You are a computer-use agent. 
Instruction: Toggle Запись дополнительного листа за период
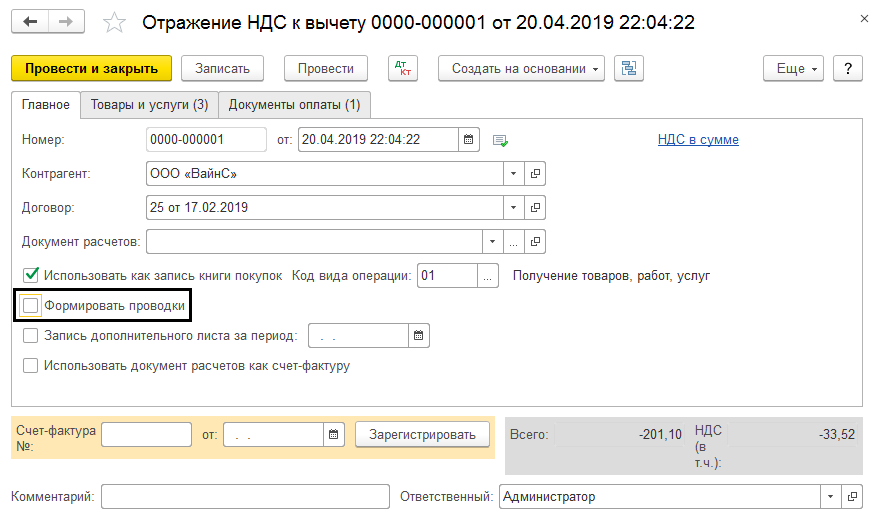[x=31, y=336]
